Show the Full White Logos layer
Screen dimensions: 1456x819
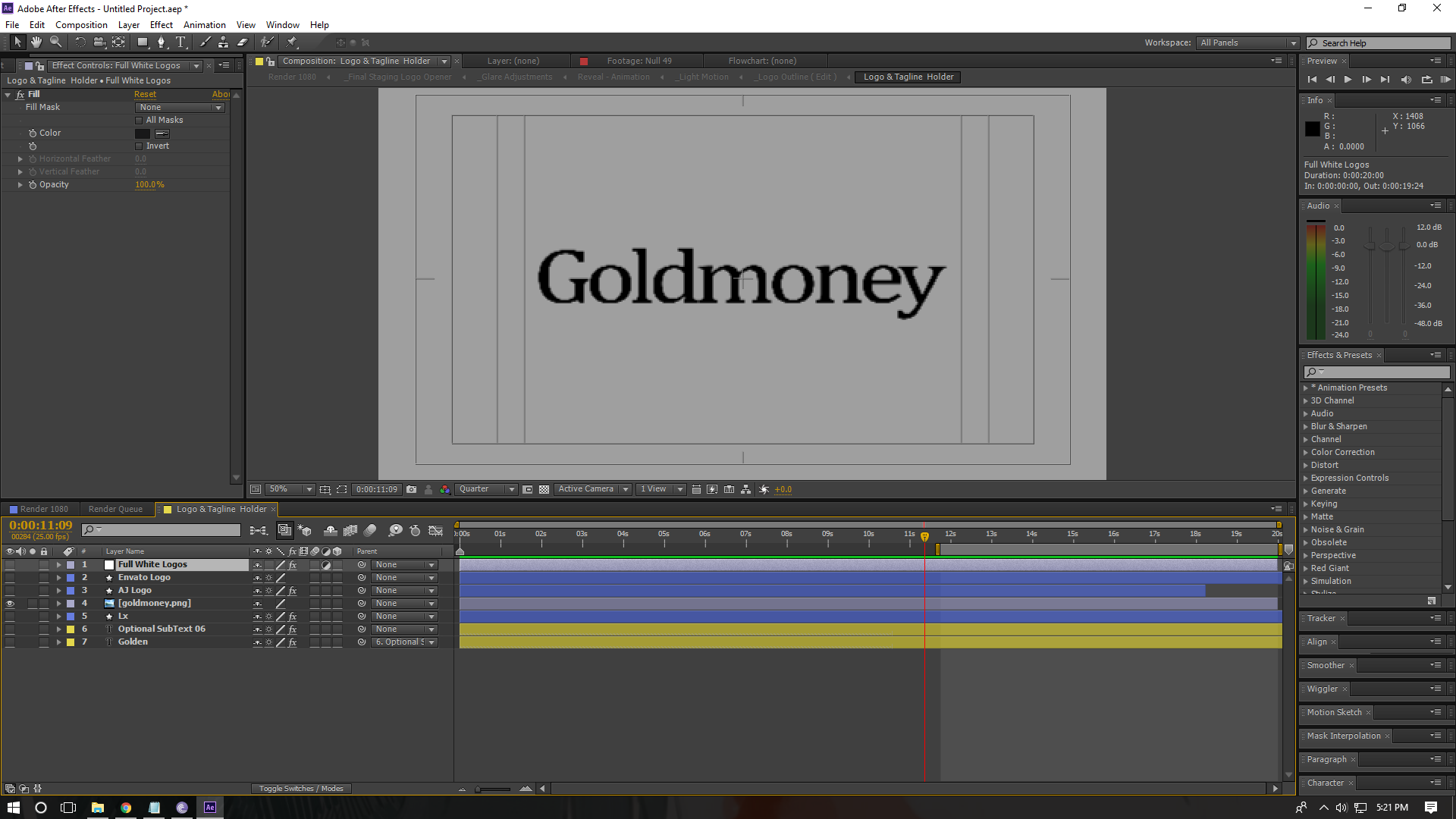pos(10,565)
